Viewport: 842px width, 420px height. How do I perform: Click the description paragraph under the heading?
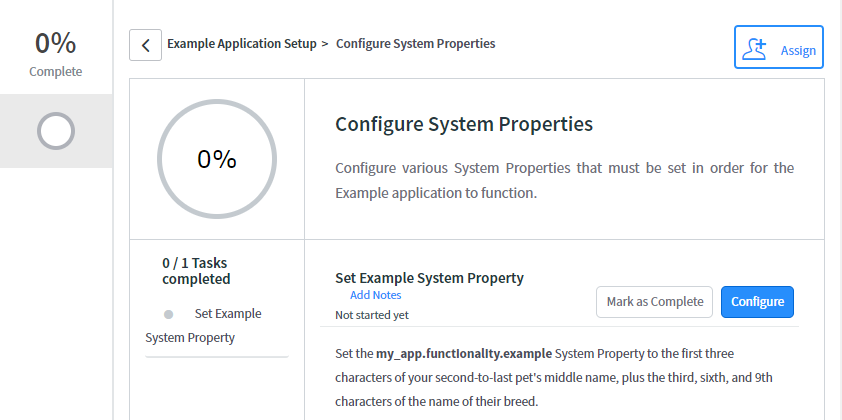point(564,180)
